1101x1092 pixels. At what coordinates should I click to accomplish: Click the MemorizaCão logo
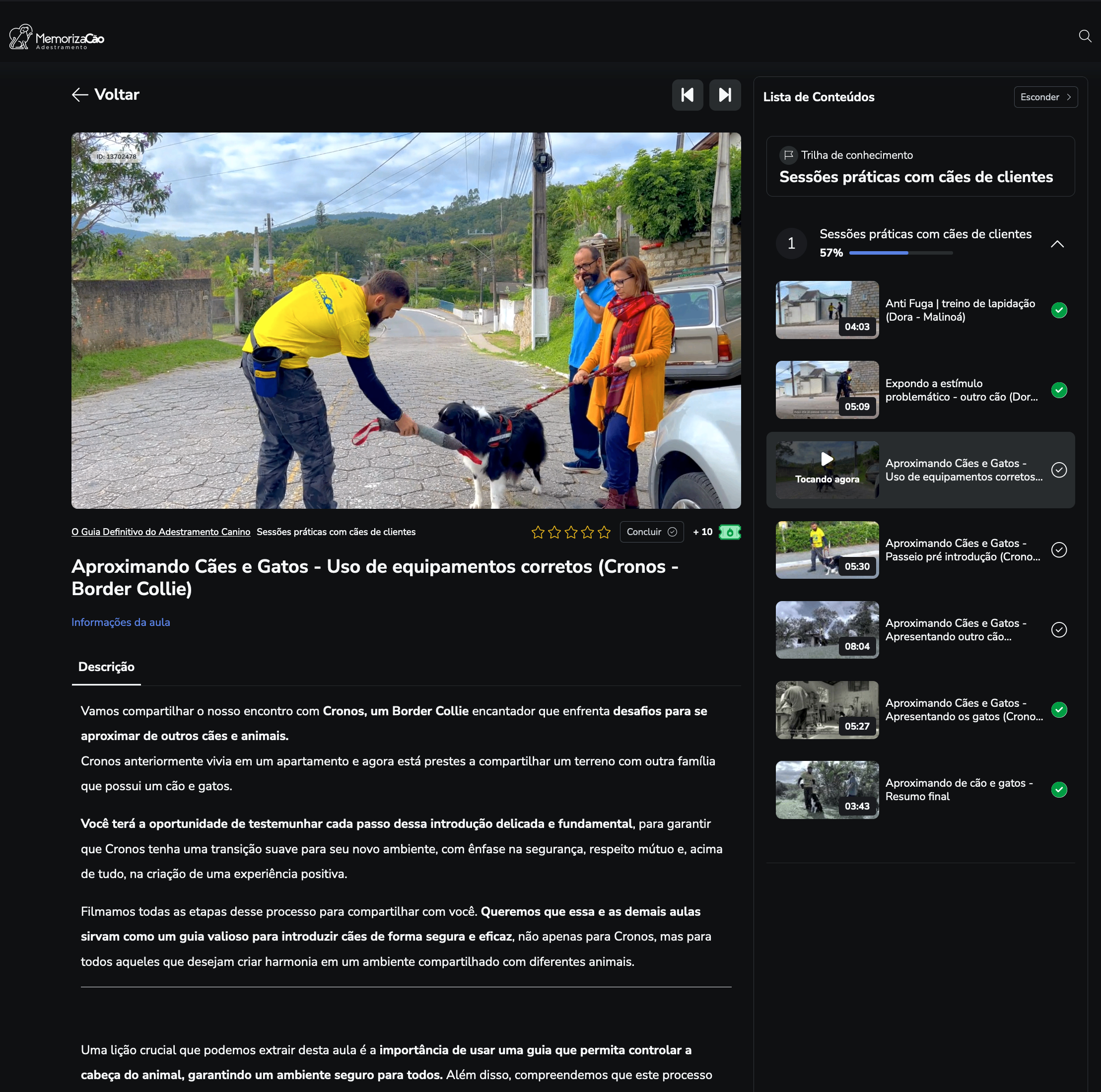57,38
